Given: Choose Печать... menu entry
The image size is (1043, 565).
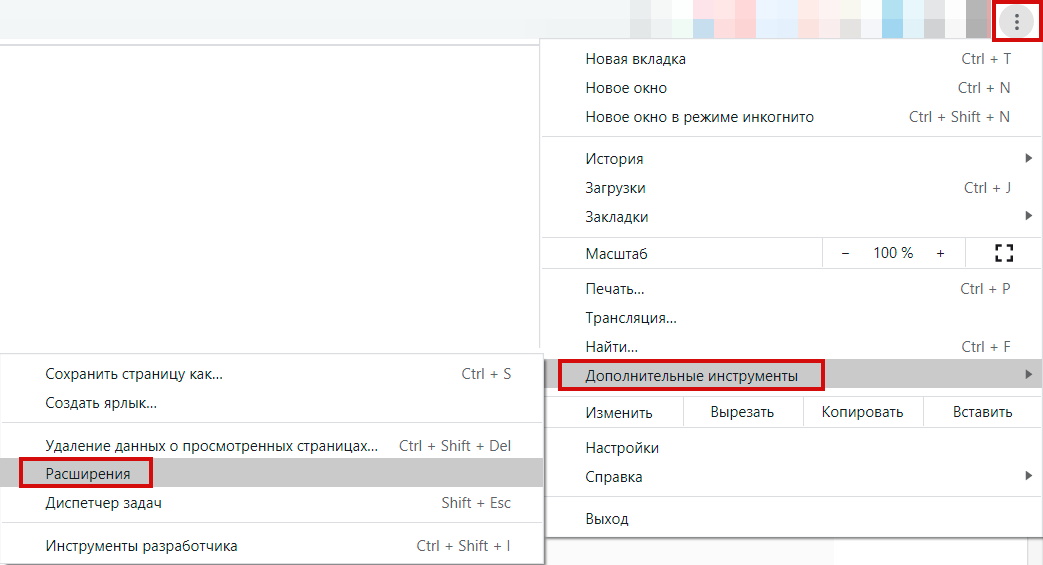Looking at the screenshot, I should point(792,289).
